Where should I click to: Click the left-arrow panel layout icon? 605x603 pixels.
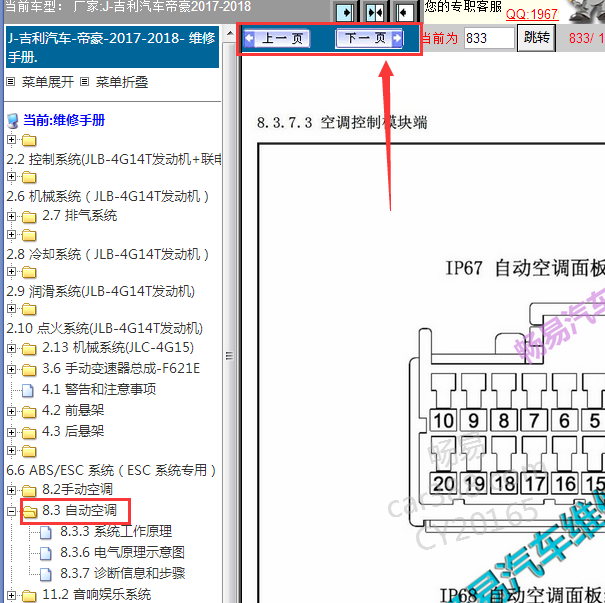click(x=405, y=13)
